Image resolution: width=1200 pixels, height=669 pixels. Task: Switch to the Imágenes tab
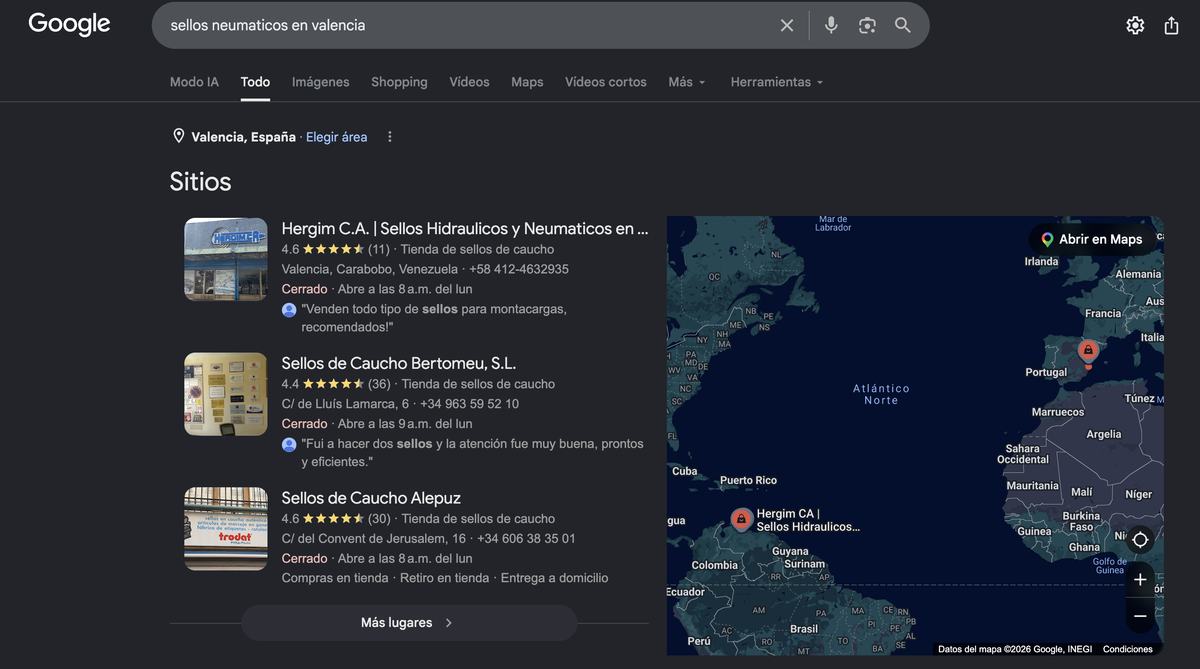[321, 82]
